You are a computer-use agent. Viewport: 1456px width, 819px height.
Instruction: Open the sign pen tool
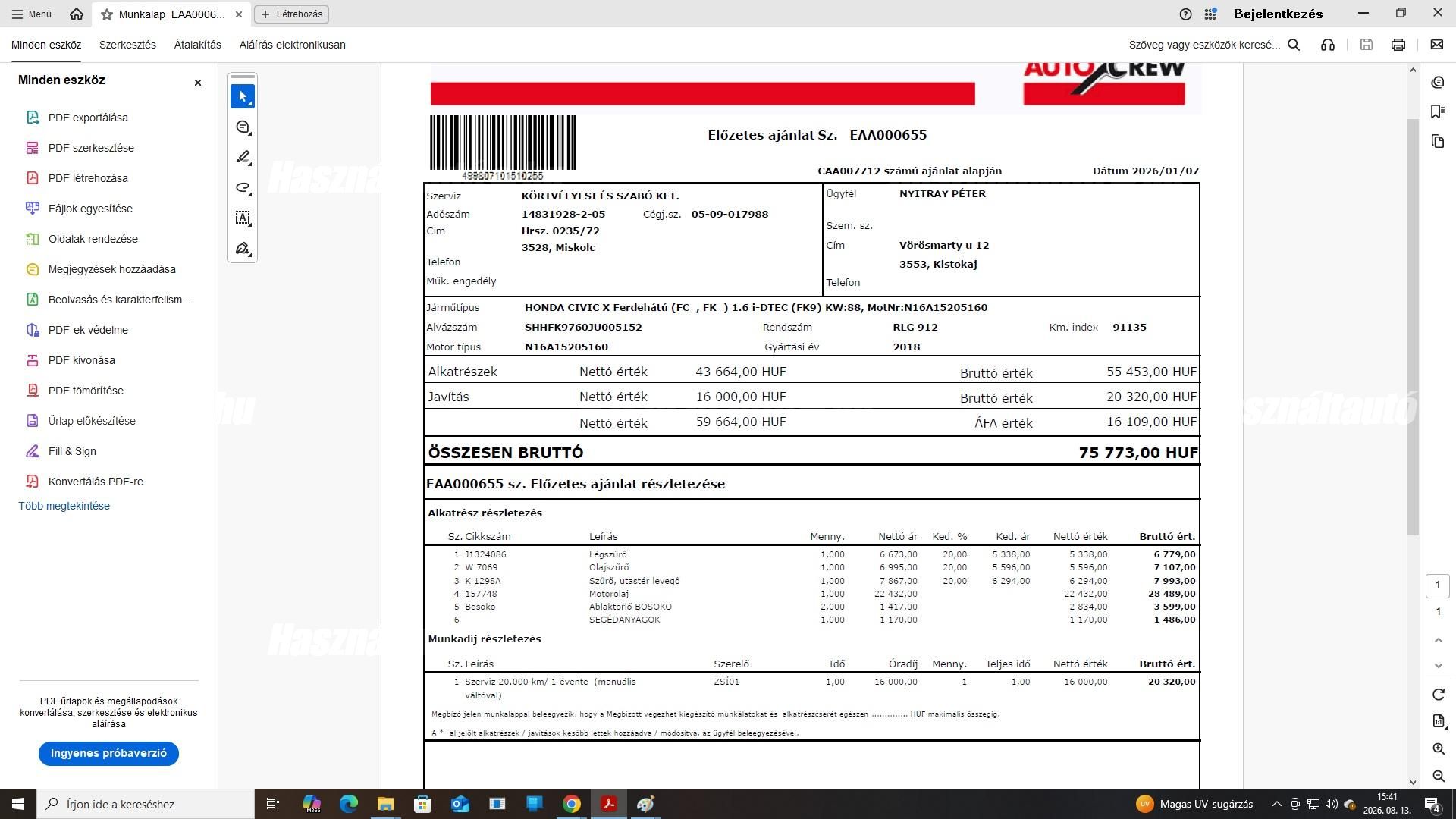point(243,249)
